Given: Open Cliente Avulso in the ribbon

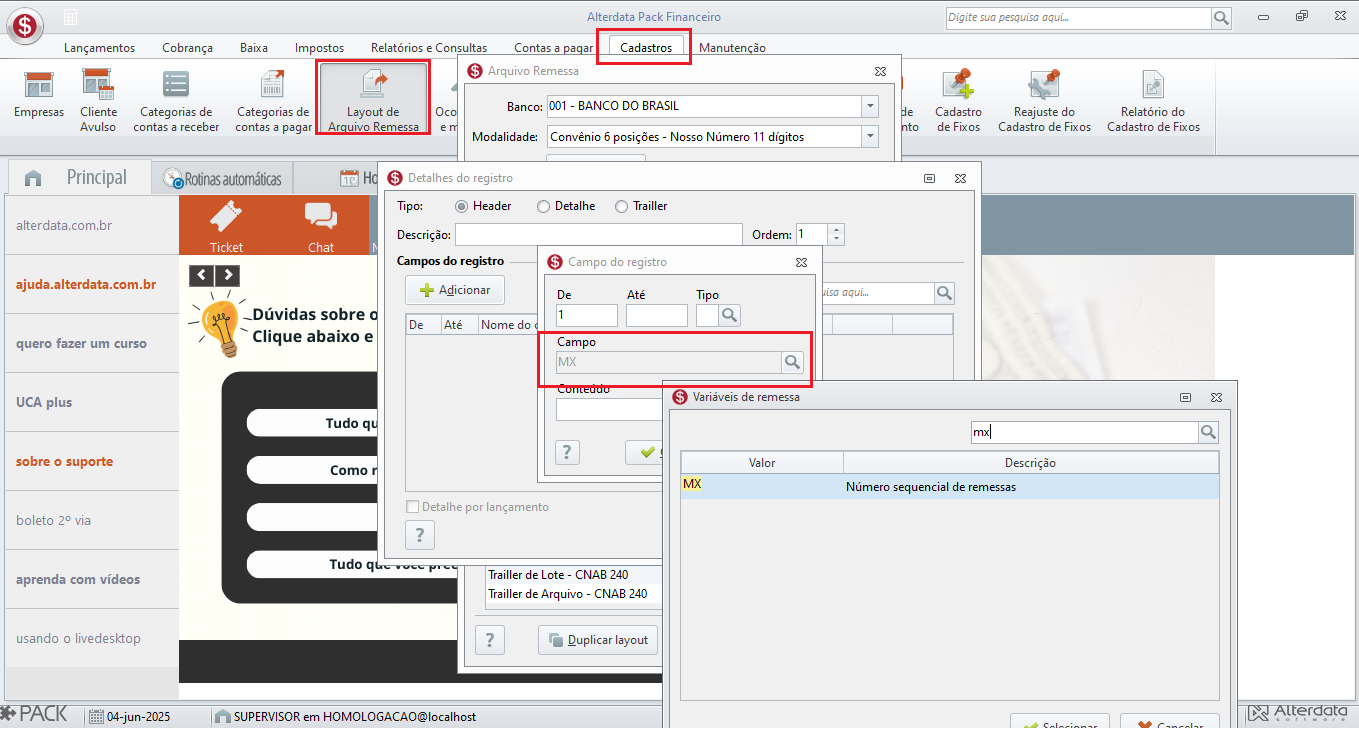Looking at the screenshot, I should [x=98, y=100].
